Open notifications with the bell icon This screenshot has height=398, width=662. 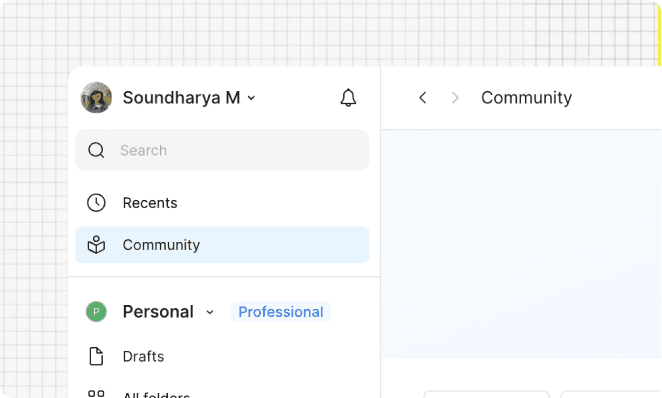(x=348, y=97)
